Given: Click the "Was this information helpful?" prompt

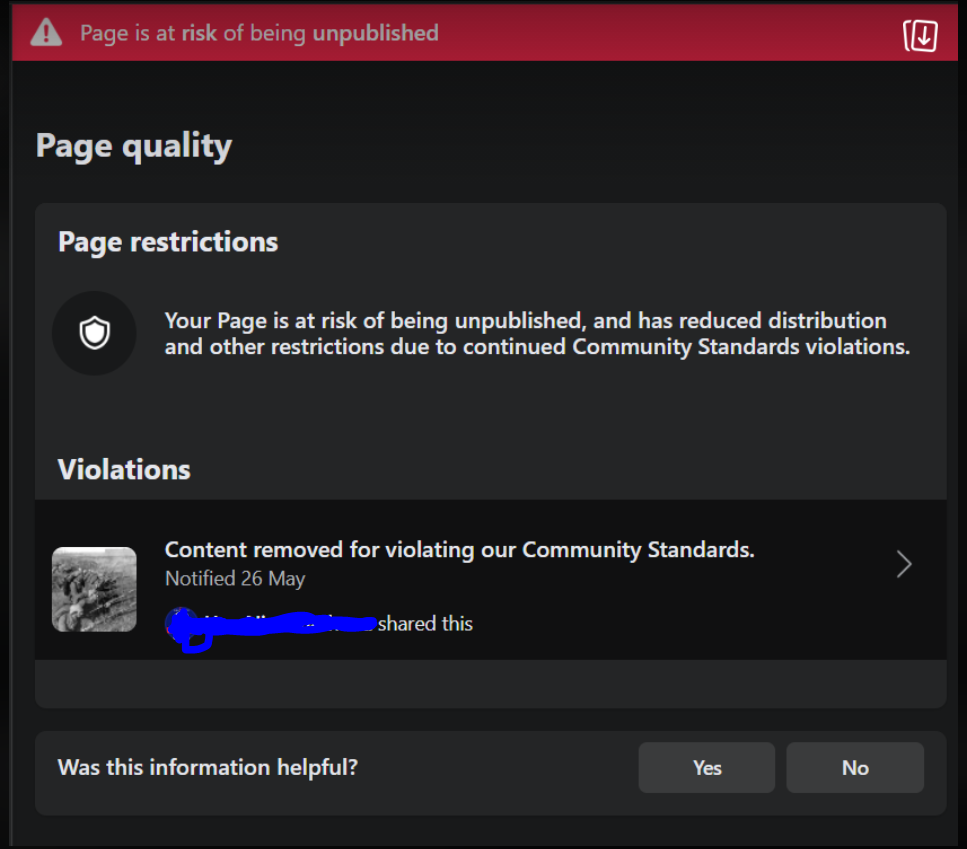Looking at the screenshot, I should coord(208,768).
